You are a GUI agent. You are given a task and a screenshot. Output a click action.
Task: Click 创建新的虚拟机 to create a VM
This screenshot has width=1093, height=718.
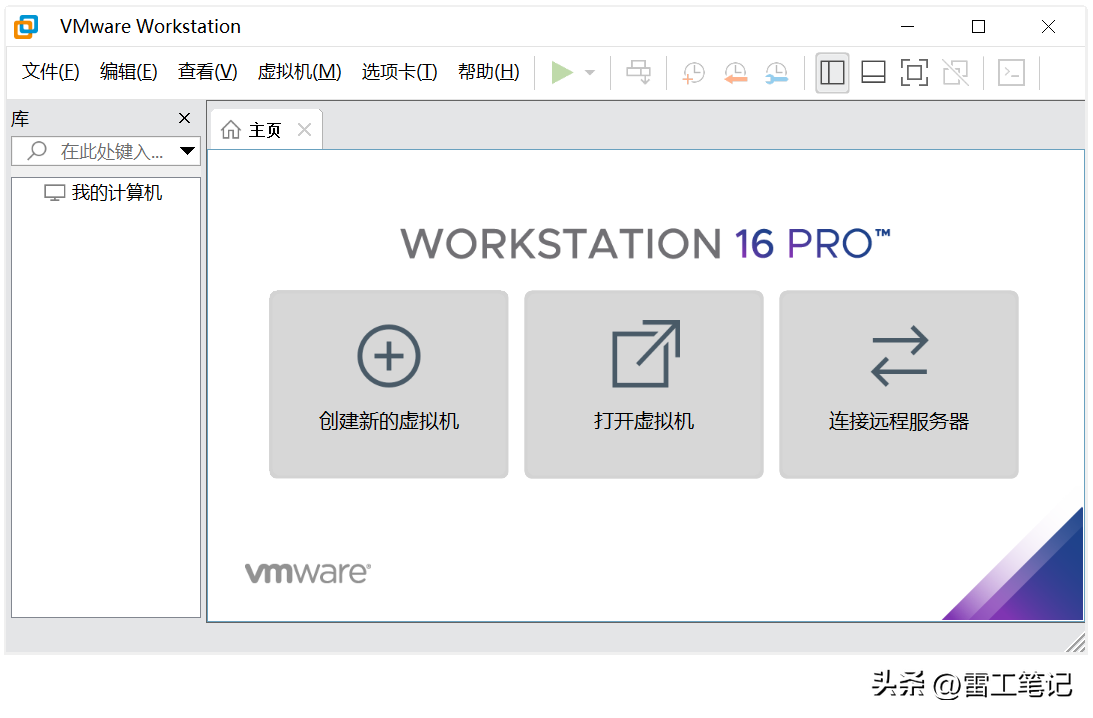(x=388, y=384)
